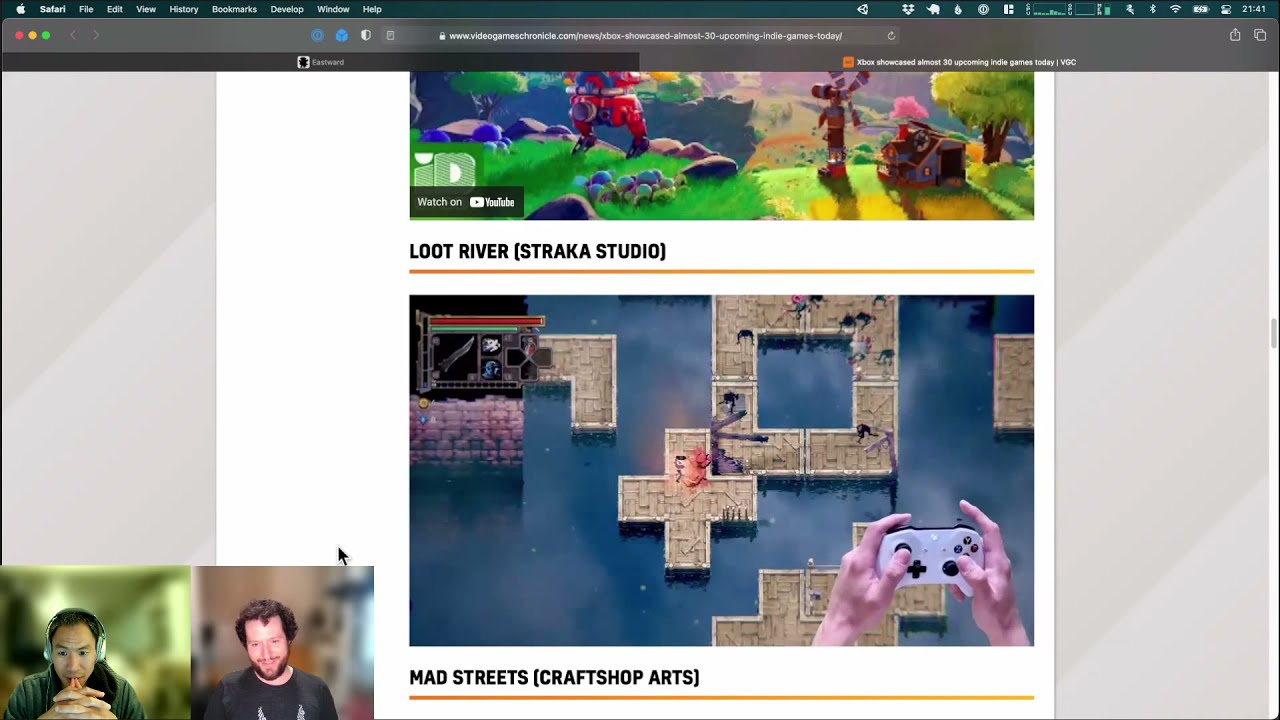Open the elephant menu bar icon

pos(933,9)
